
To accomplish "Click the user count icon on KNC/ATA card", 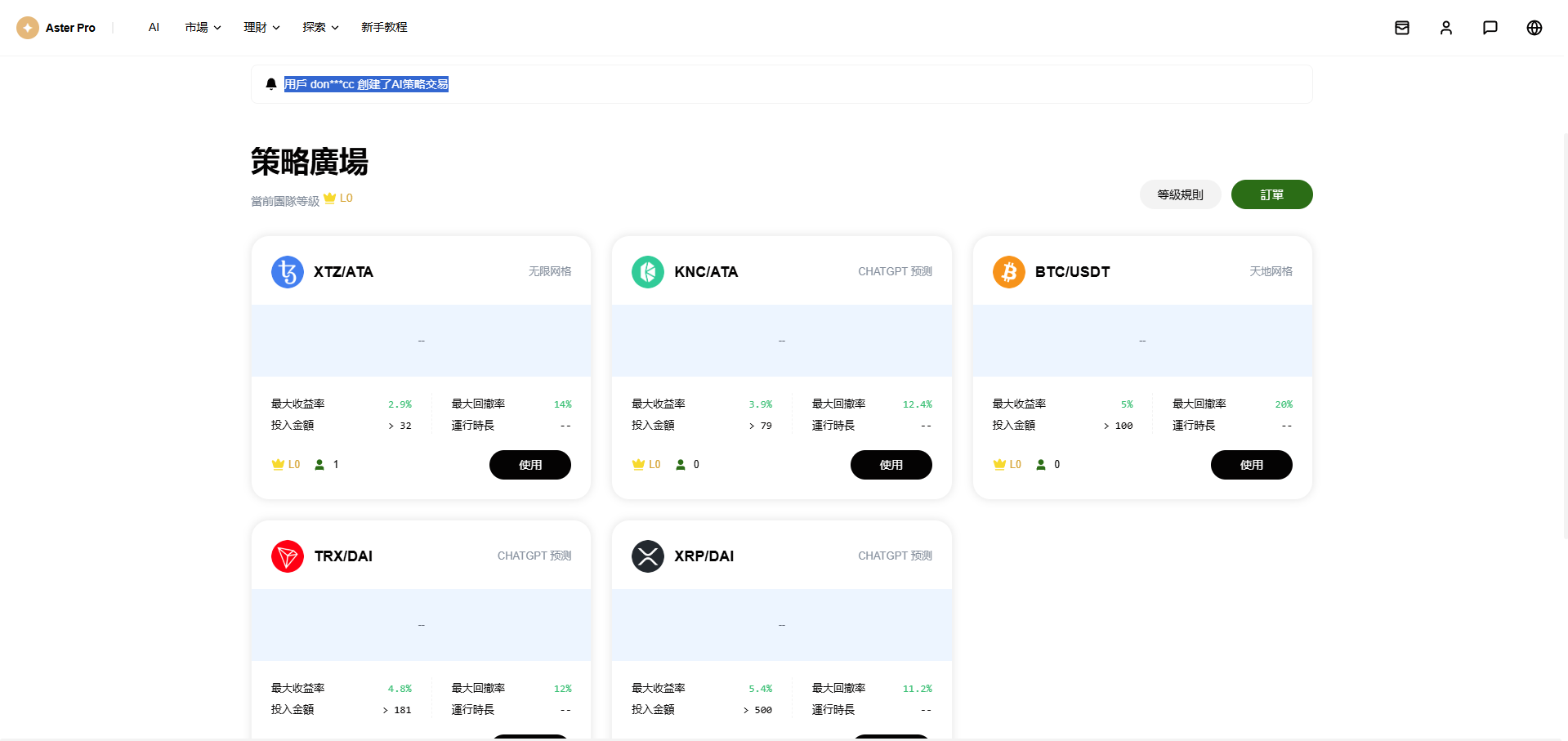I will (681, 465).
